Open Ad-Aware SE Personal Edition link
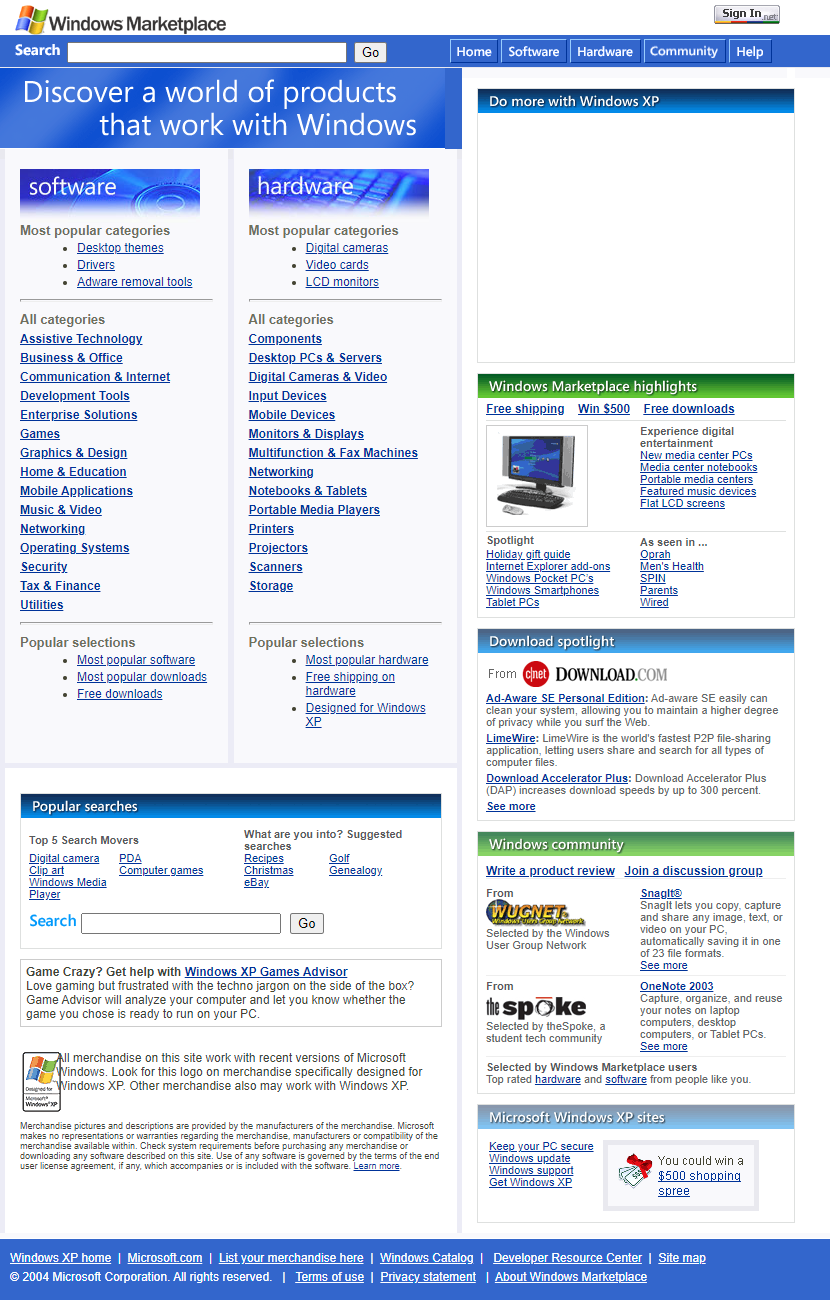 (566, 698)
